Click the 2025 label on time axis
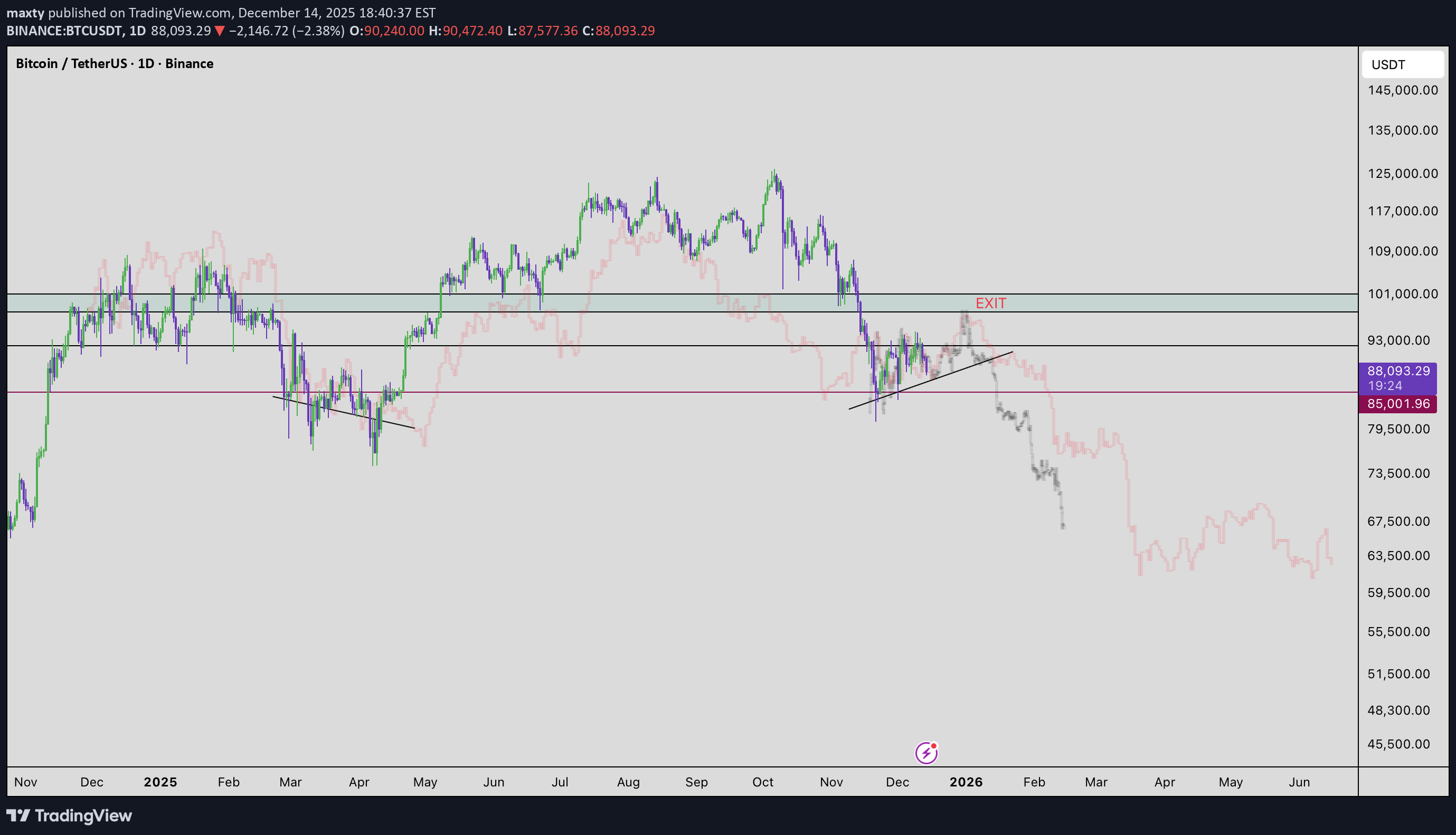Screen dimensions: 1456x835 pos(160,782)
